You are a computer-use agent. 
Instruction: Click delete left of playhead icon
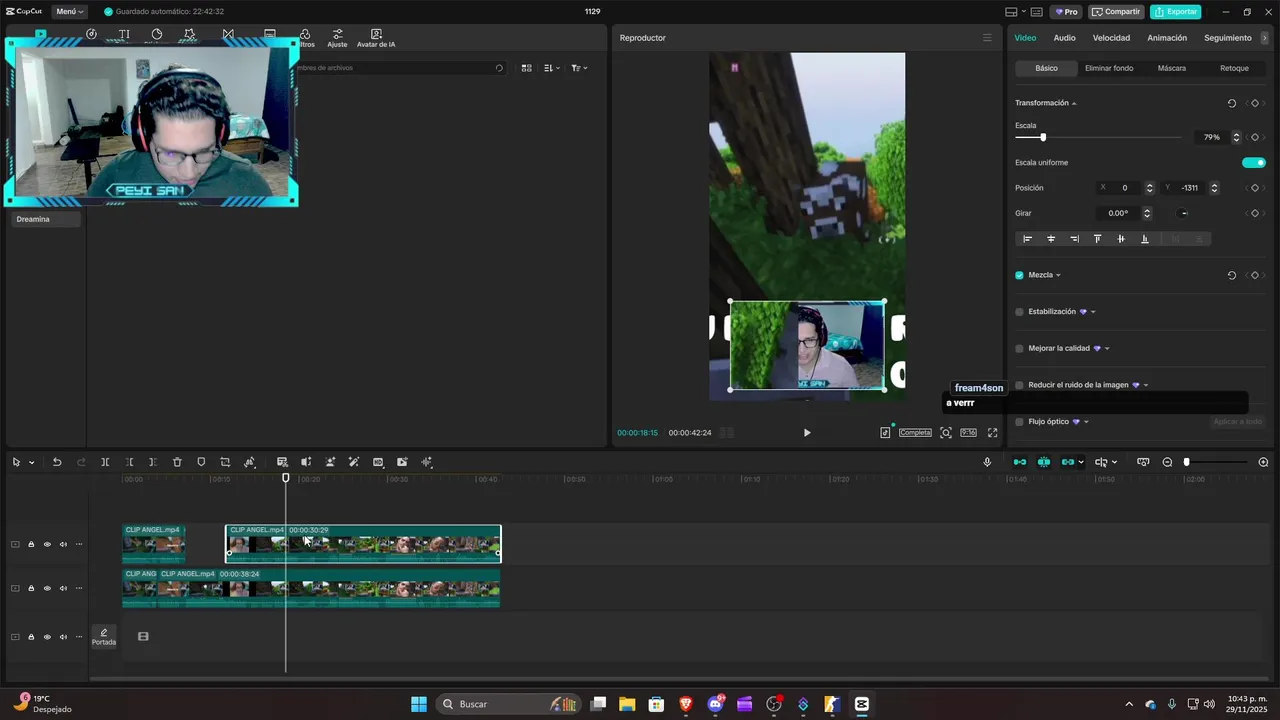(x=130, y=462)
